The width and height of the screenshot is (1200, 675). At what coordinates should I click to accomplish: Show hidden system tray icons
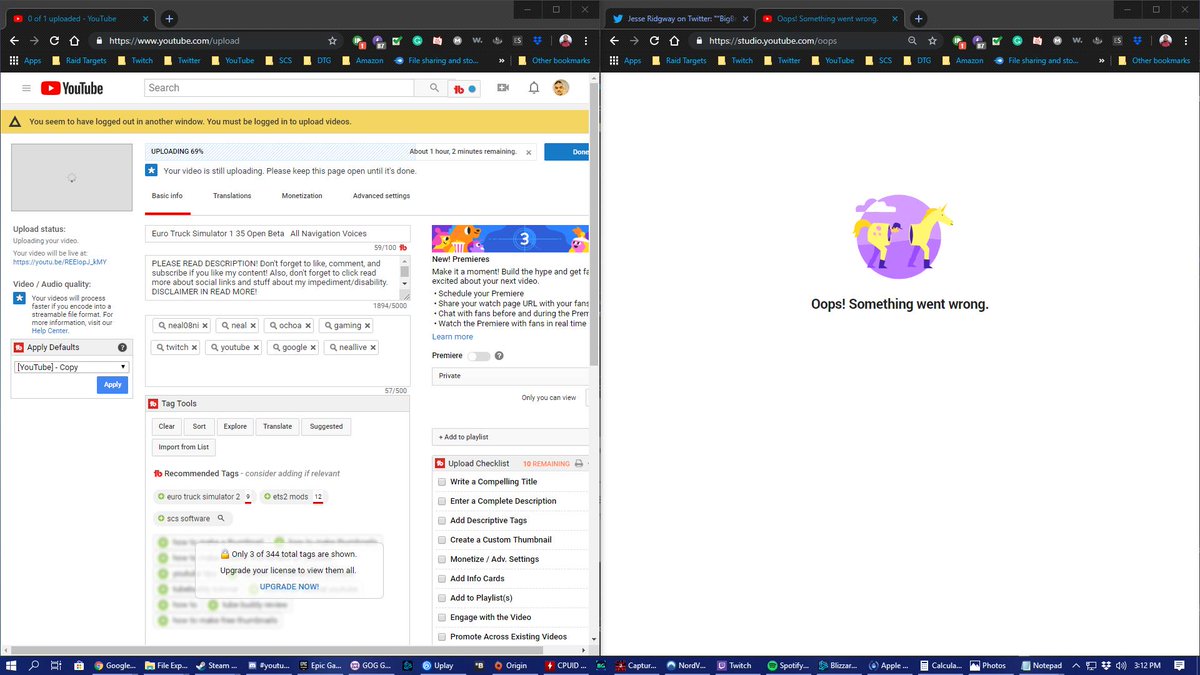(1078, 665)
